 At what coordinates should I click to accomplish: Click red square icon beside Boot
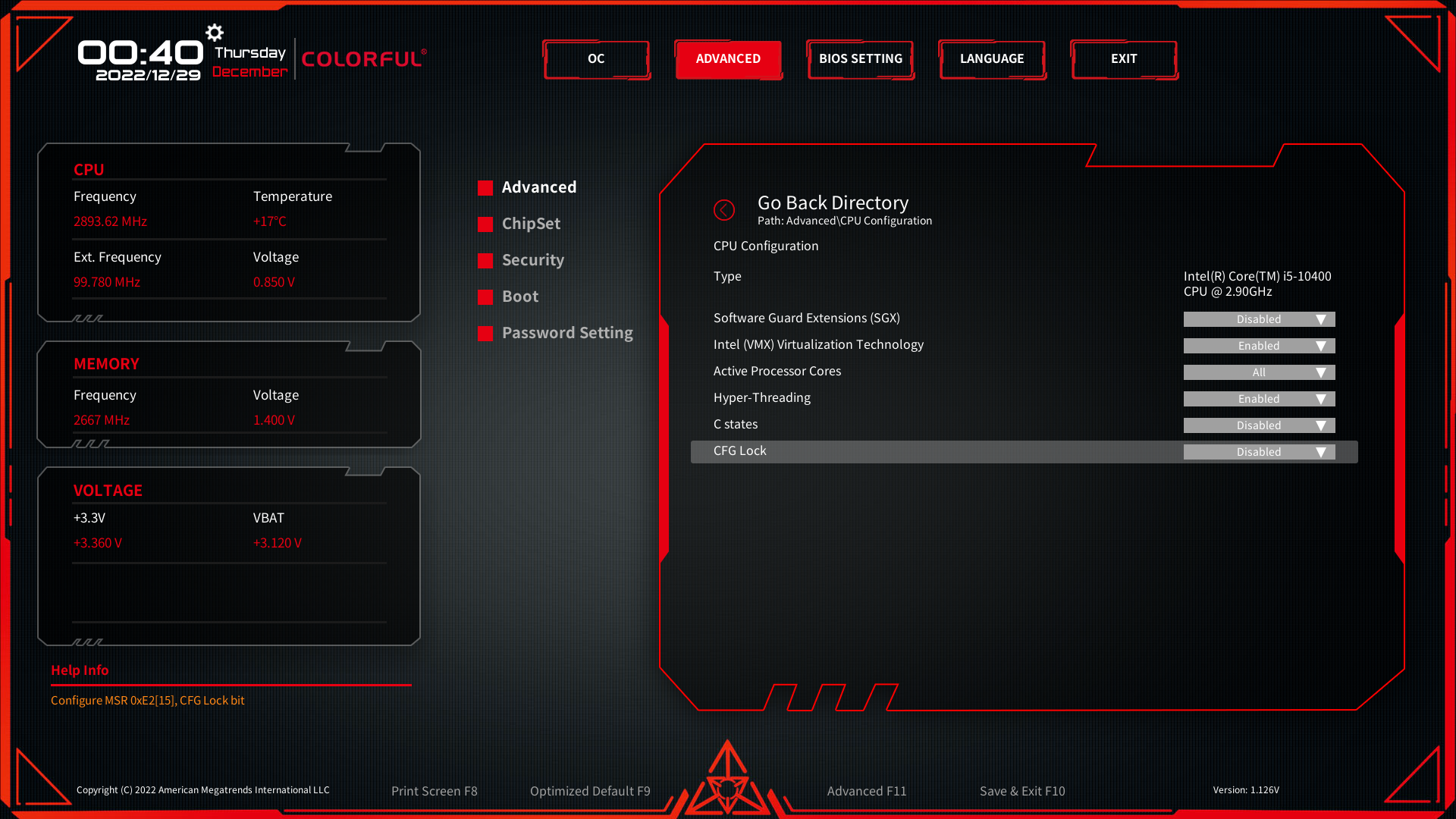(x=485, y=297)
